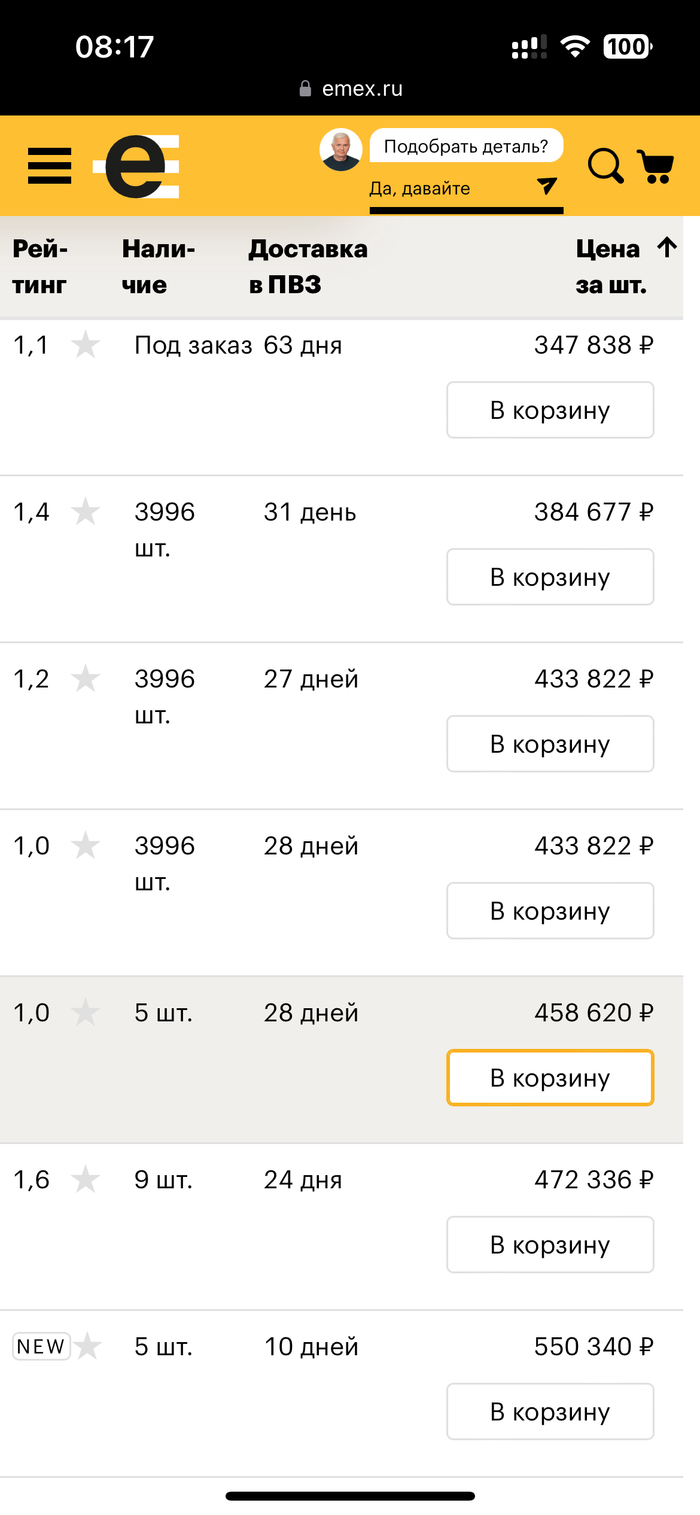Click the star next to rating 1,6
This screenshot has width=700, height=1515.
pyautogui.click(x=86, y=1180)
